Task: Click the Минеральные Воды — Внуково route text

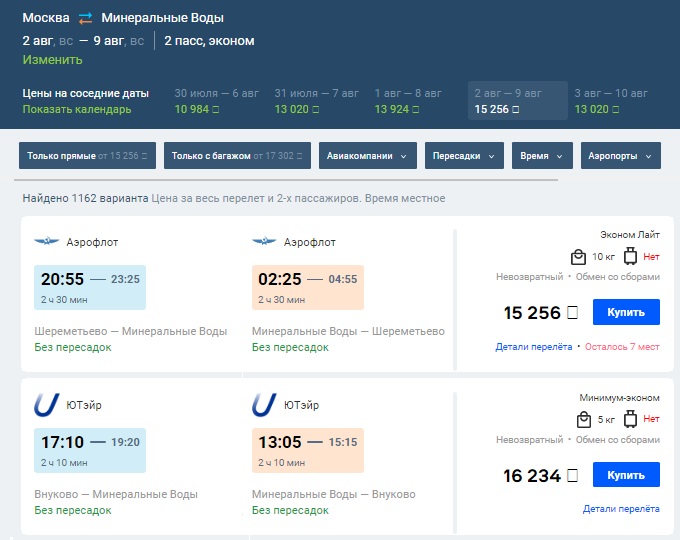Action: click(333, 494)
